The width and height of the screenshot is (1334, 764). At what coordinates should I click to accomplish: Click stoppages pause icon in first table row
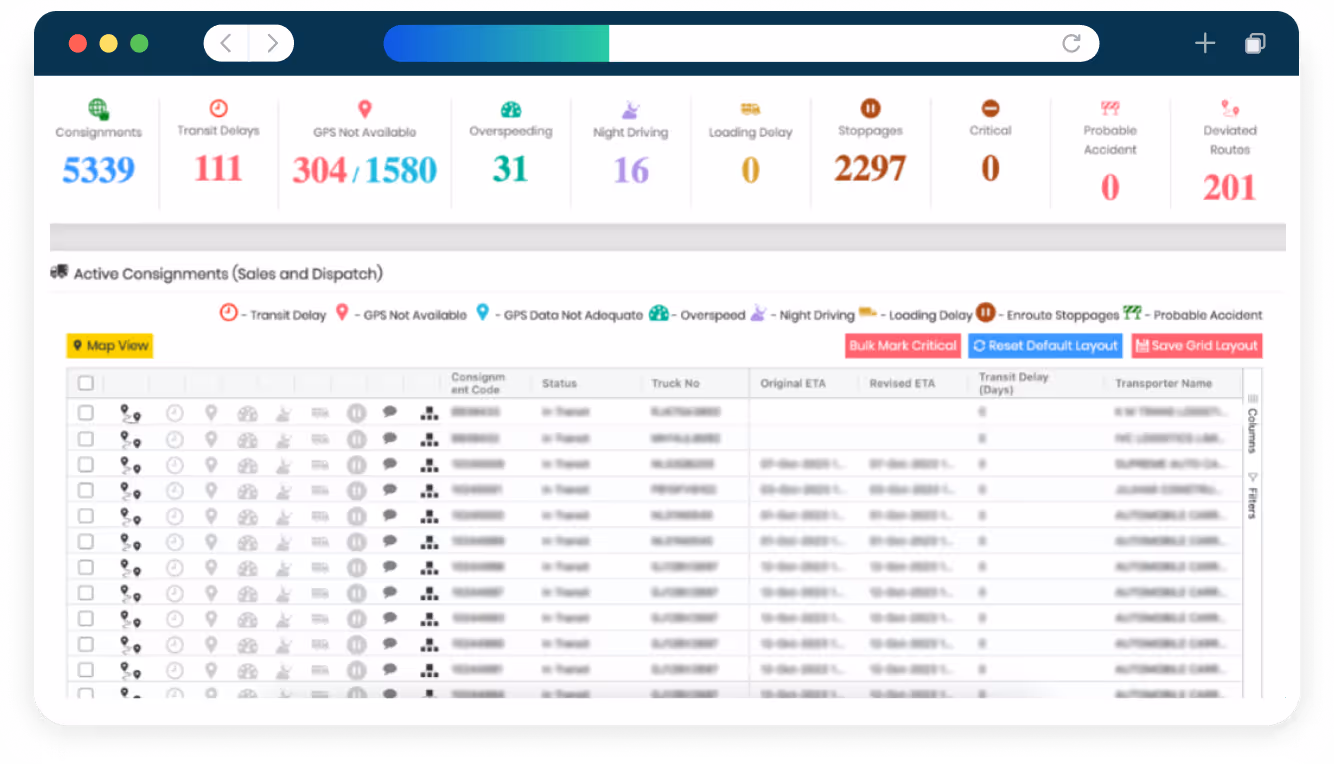357,412
